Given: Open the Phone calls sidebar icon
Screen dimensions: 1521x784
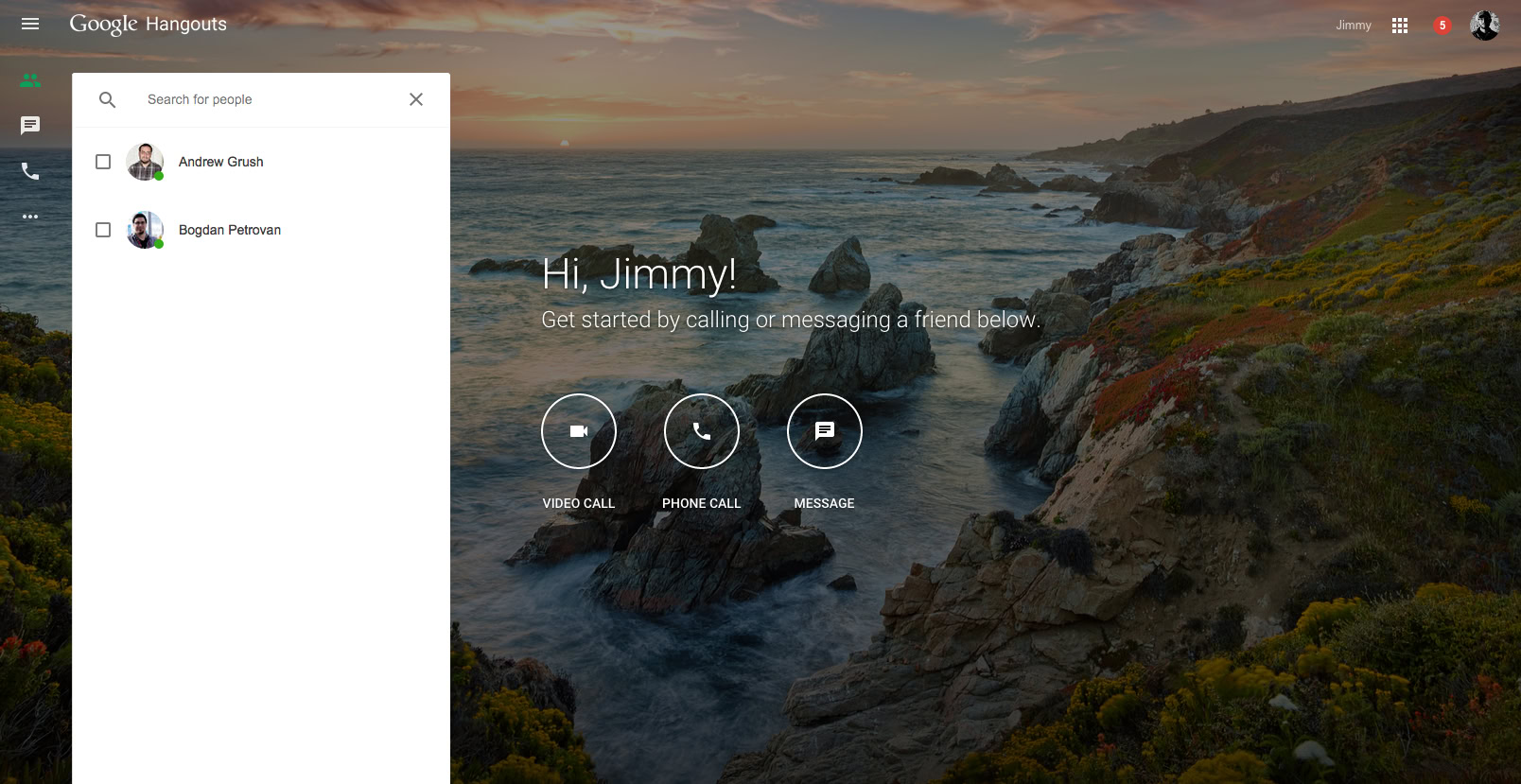Looking at the screenshot, I should click(x=30, y=171).
